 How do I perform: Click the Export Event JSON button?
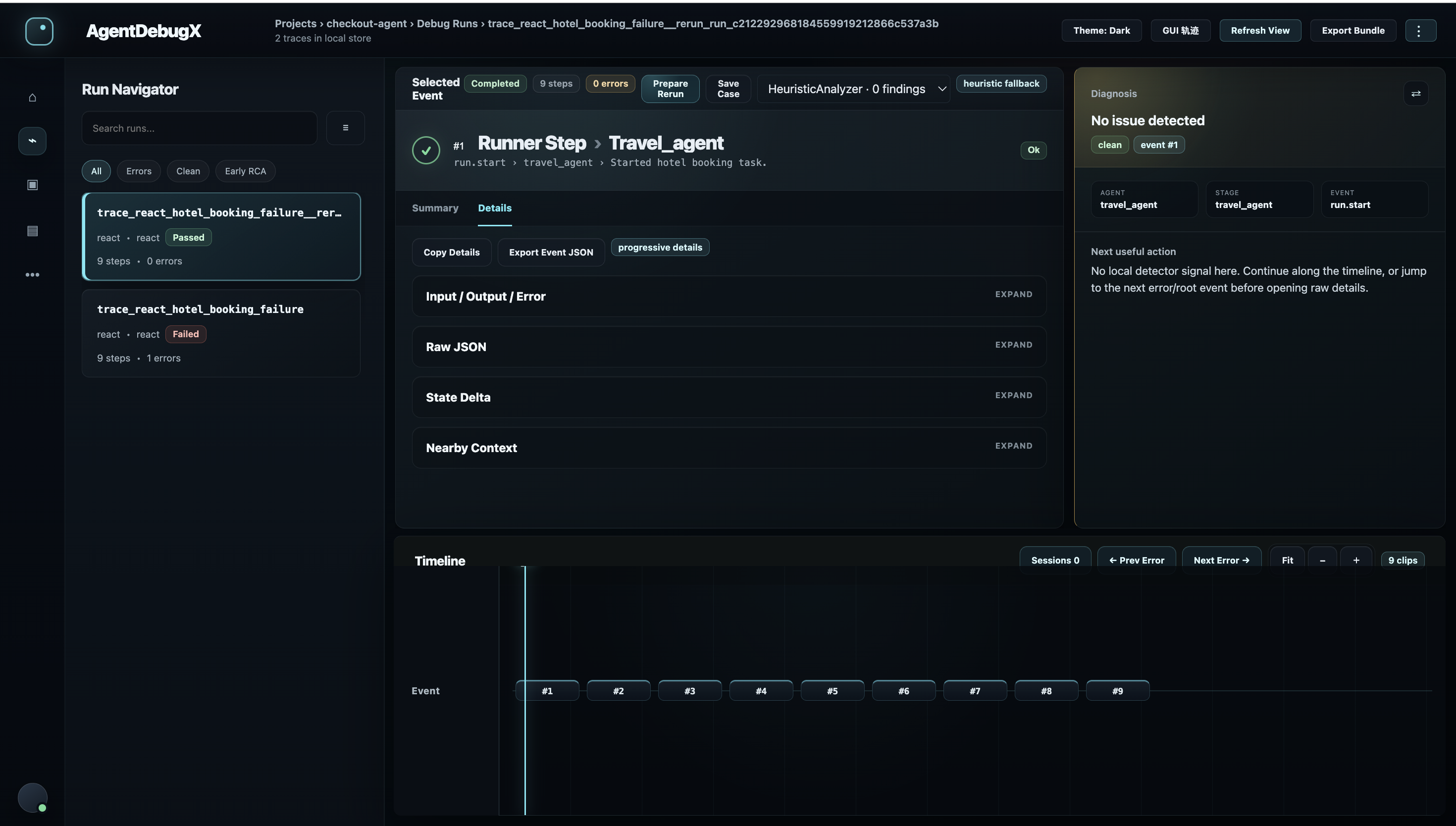(x=551, y=253)
